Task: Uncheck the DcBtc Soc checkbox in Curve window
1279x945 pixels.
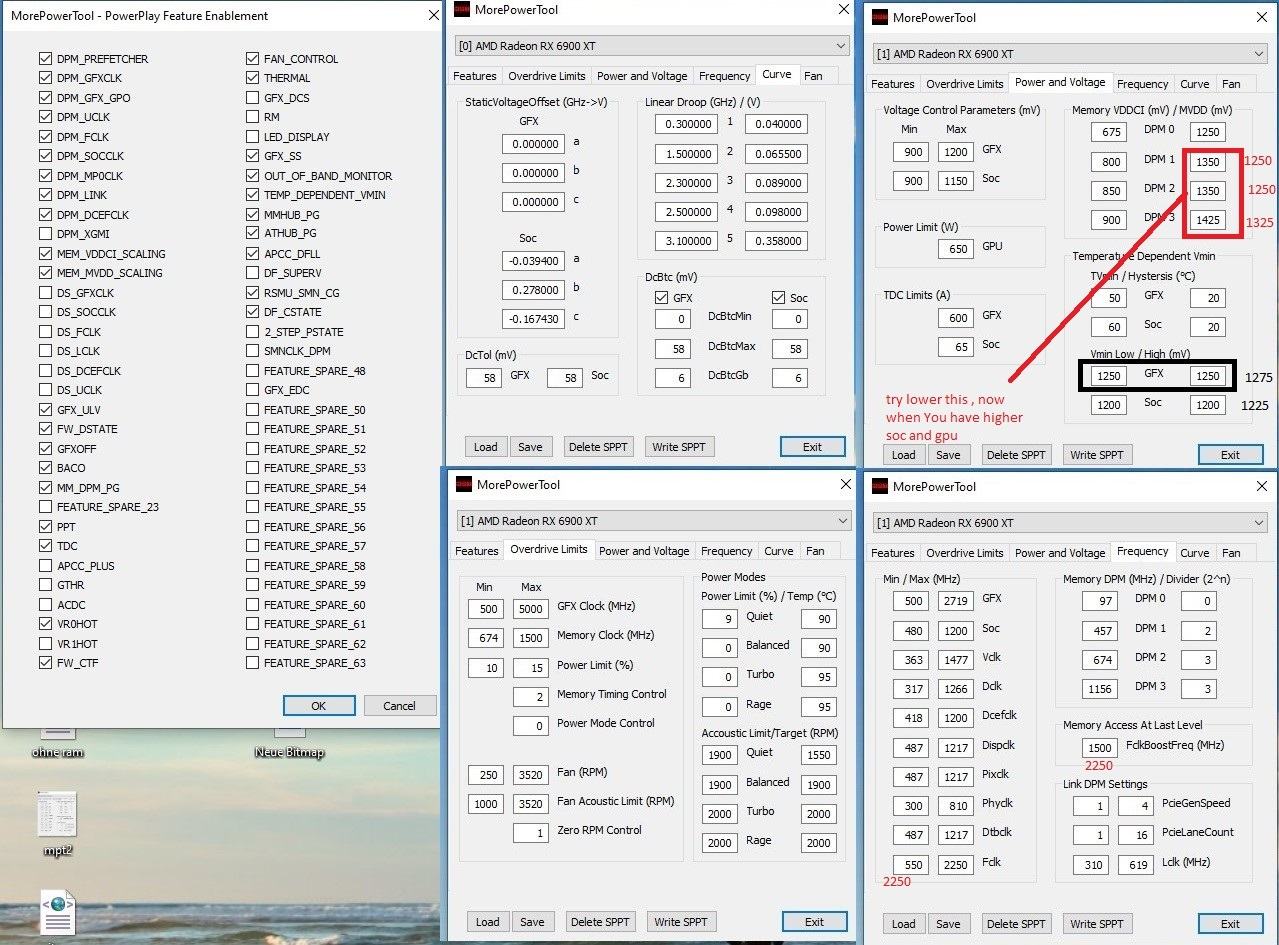Action: (778, 298)
